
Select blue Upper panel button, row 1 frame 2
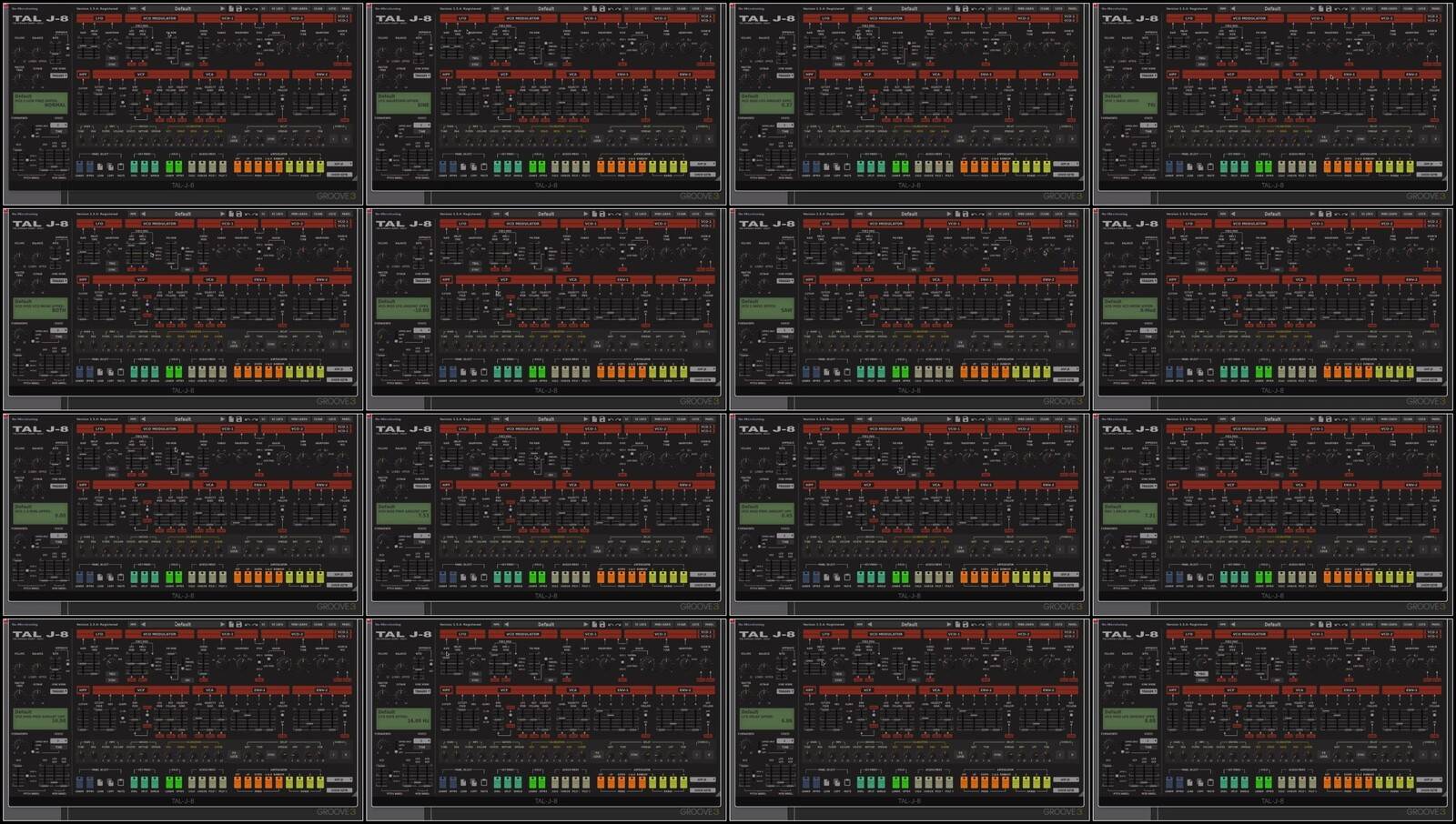(453, 166)
